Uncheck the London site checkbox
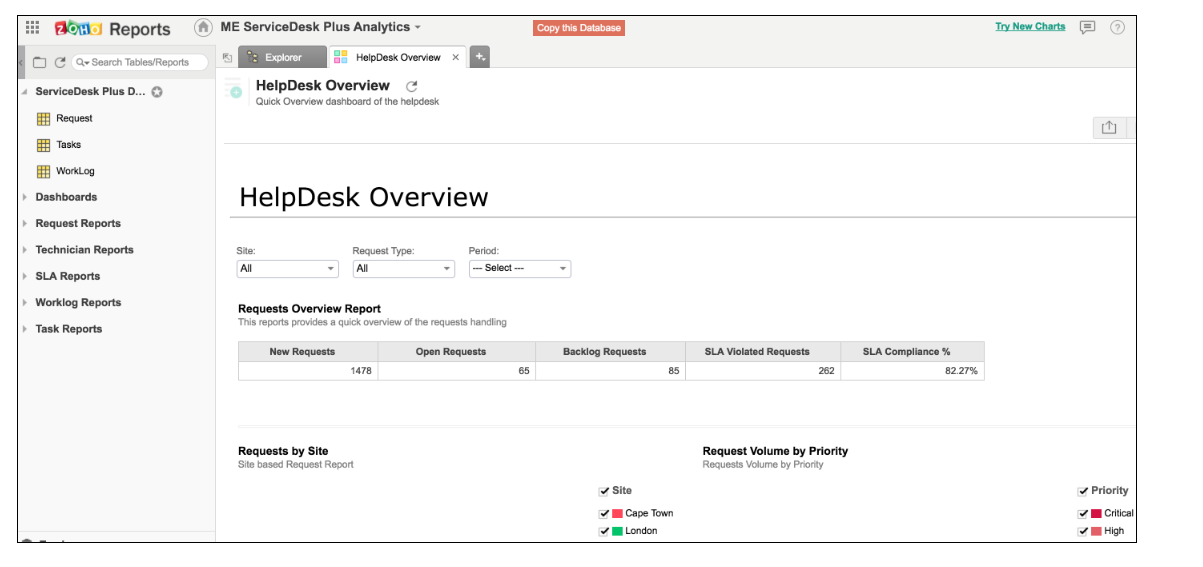The image size is (1203, 567). 604,531
